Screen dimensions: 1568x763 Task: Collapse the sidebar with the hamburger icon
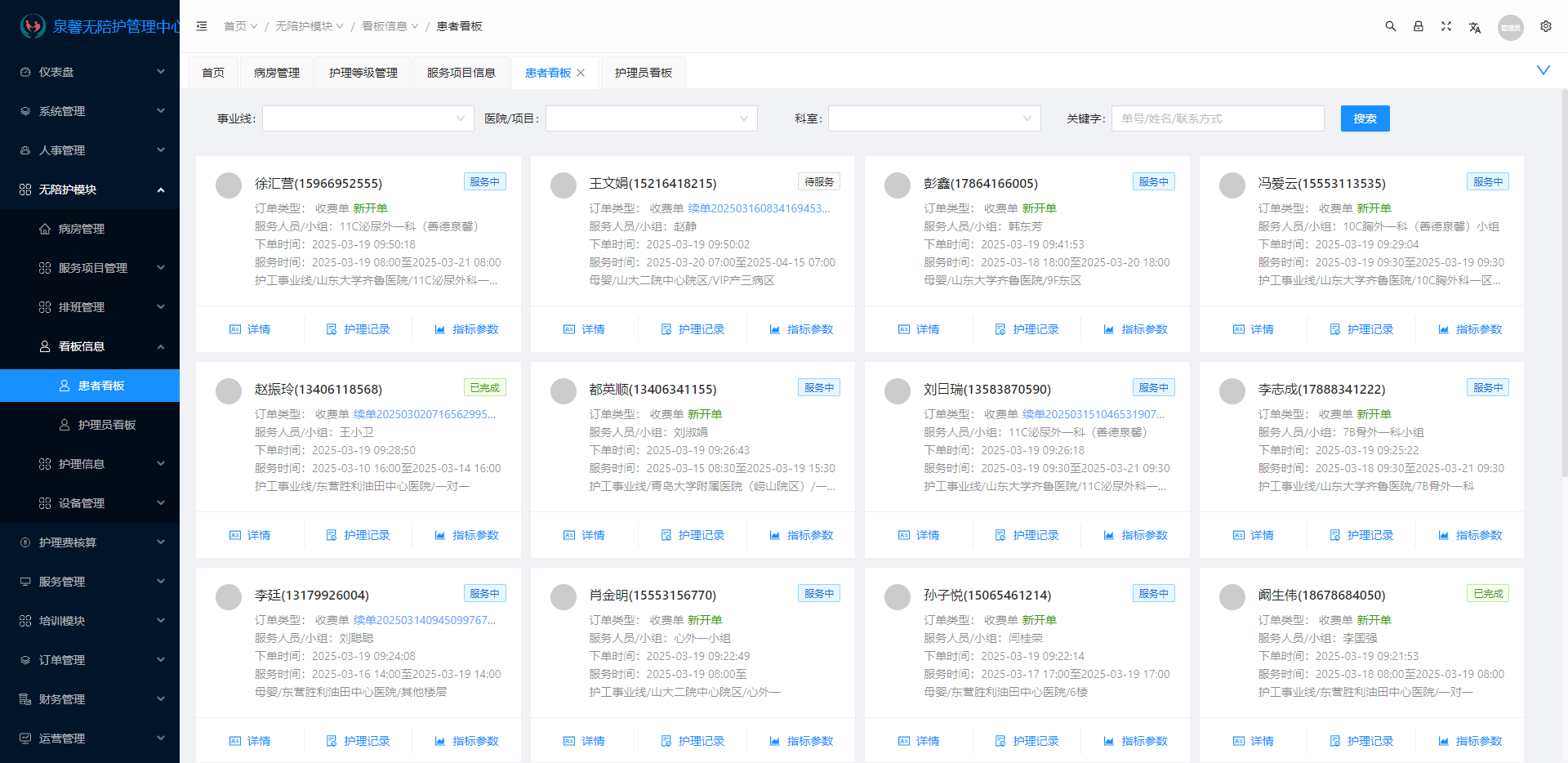click(x=202, y=26)
